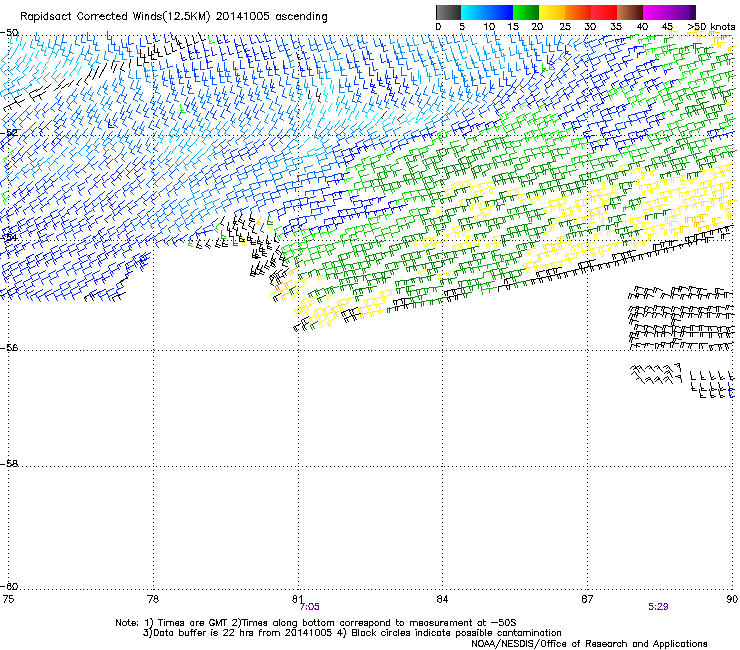The width and height of the screenshot is (740, 650).
Task: Click the red 30-35 knots color band
Action: point(604,12)
